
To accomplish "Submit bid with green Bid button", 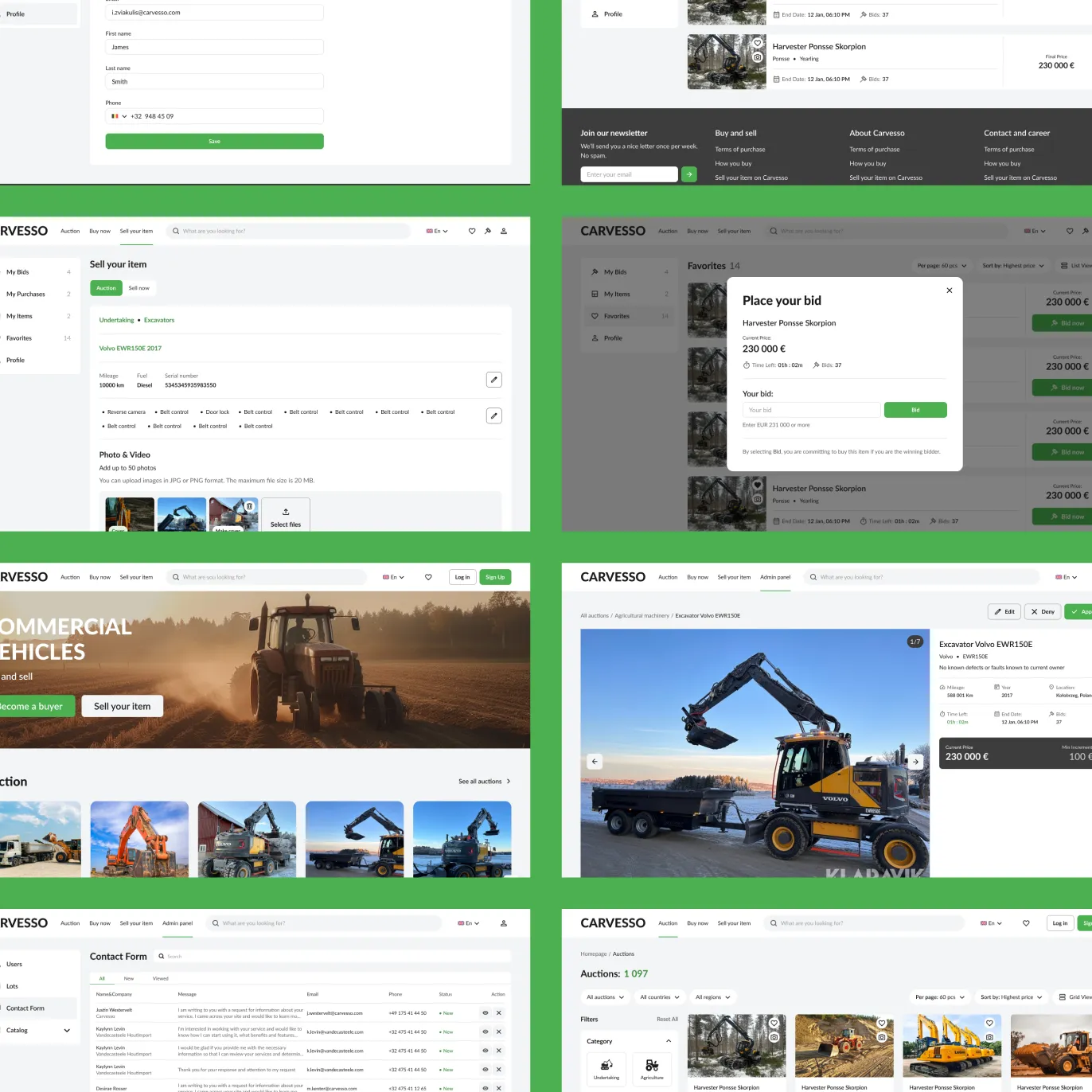I will click(915, 410).
